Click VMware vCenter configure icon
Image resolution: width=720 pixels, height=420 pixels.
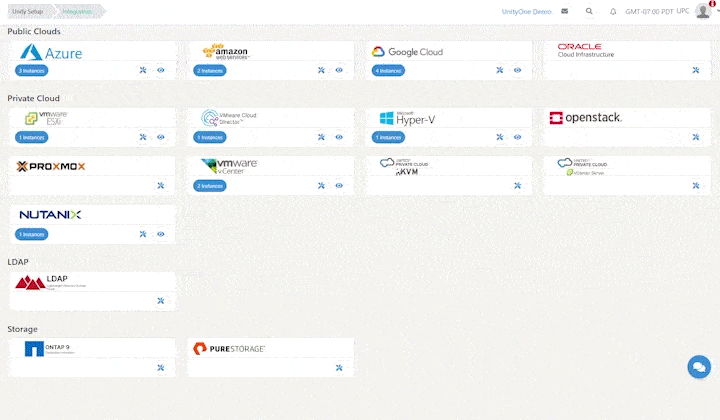[321, 186]
